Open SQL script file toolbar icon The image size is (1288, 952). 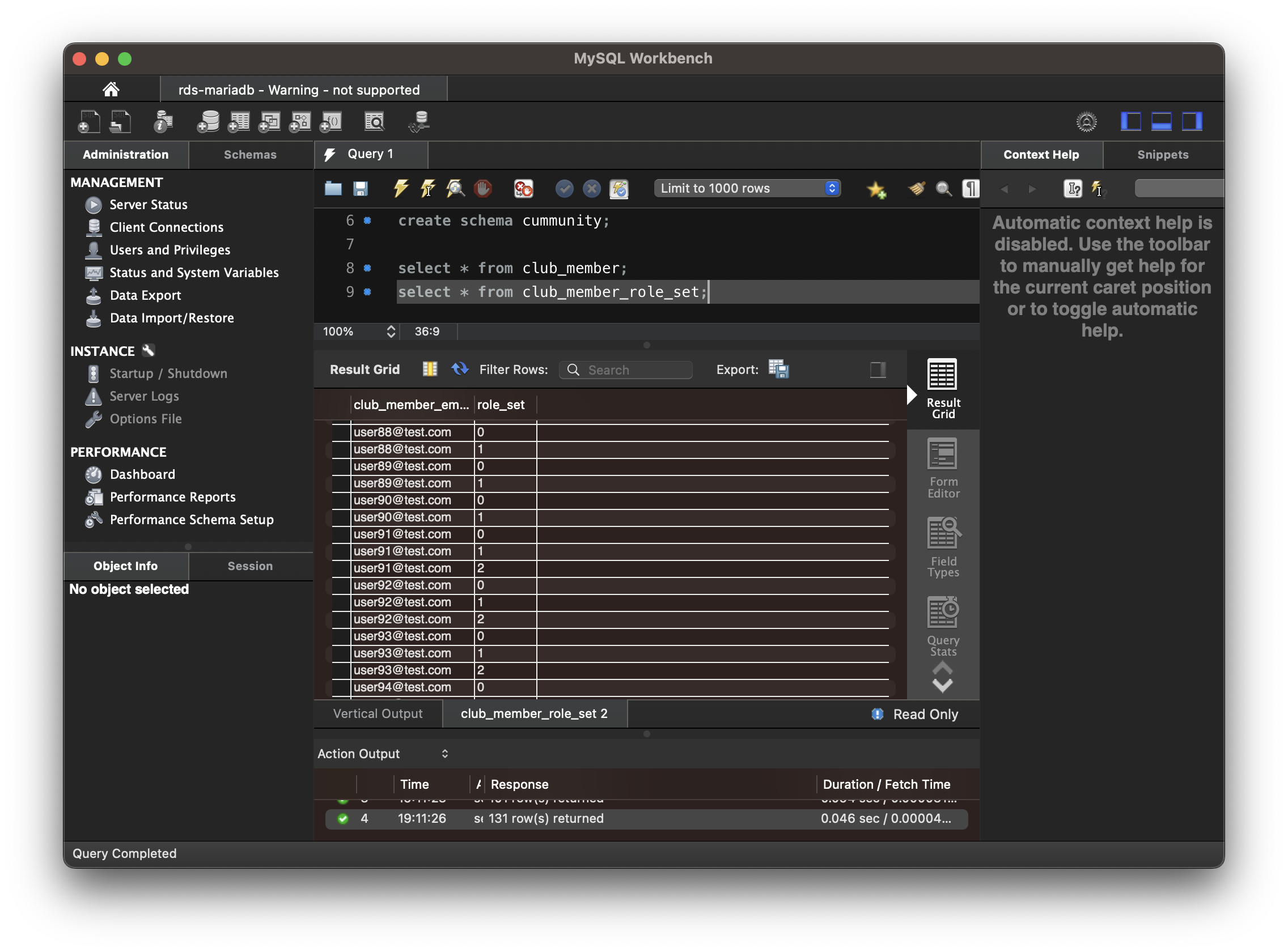point(121,122)
